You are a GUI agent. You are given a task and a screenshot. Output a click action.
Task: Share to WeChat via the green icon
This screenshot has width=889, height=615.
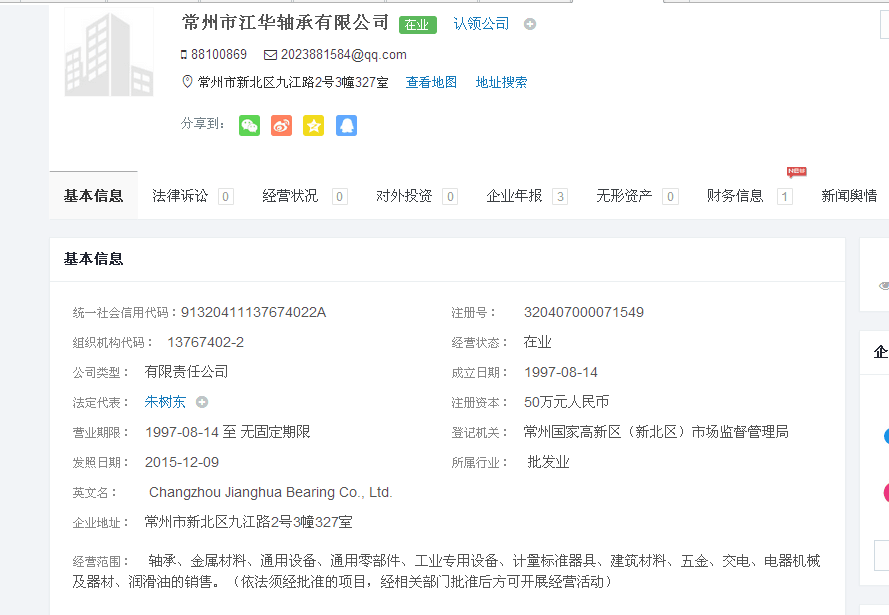tap(249, 126)
